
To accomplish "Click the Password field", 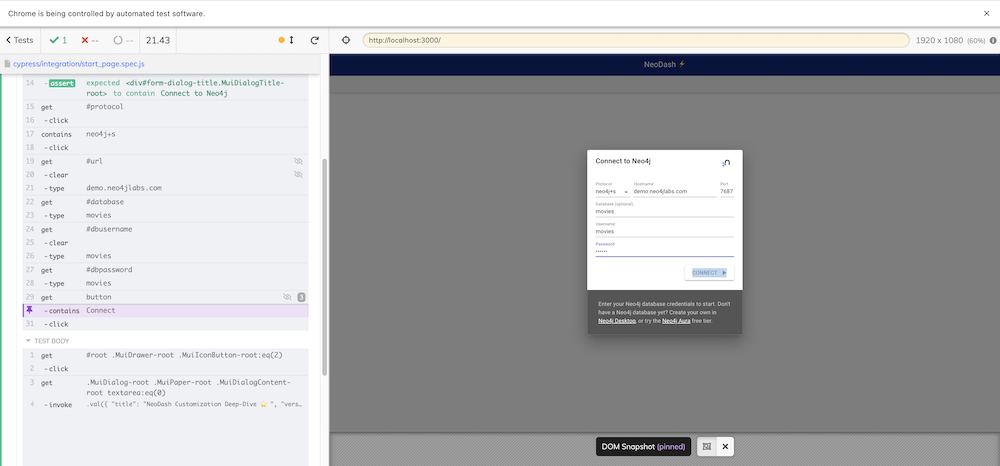I will tap(665, 251).
